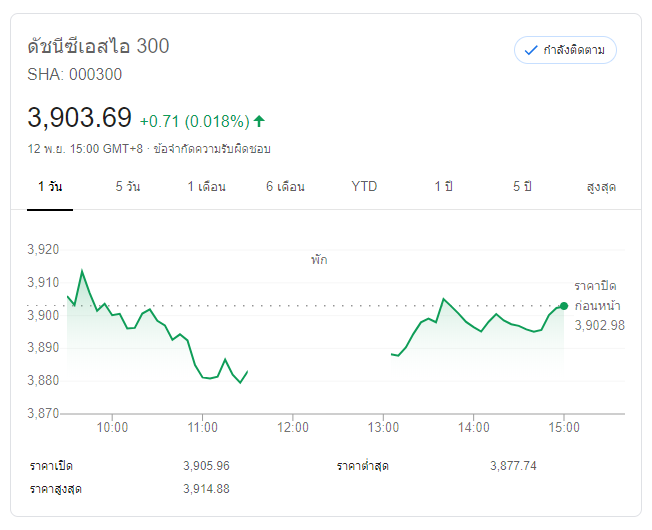Switch to the 1 ปี tab

443,187
